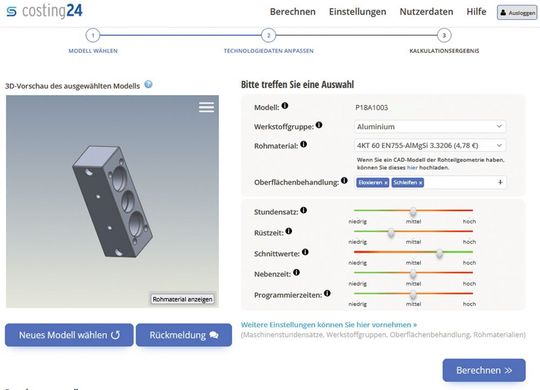Screen dimensions: 540x390
Task: Show info icon next to Schnittwerte
Action: click(305, 252)
